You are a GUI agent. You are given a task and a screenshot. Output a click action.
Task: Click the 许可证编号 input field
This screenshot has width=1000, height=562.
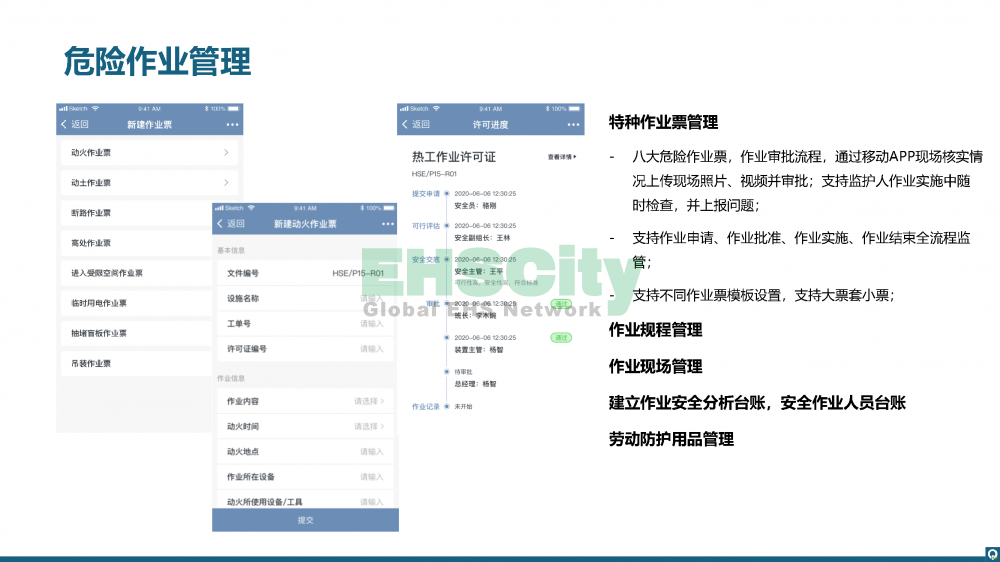[371, 349]
